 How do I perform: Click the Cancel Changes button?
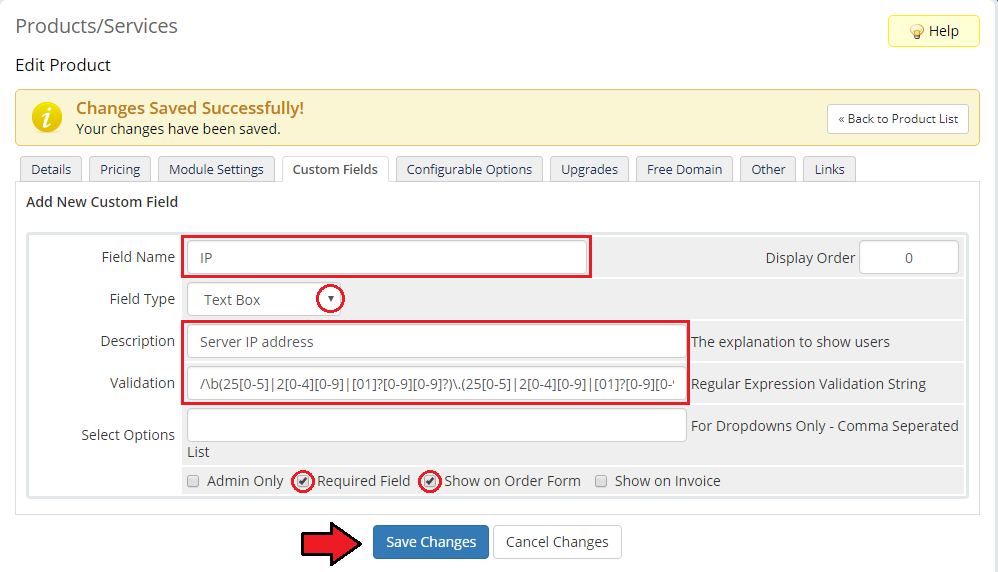point(557,542)
